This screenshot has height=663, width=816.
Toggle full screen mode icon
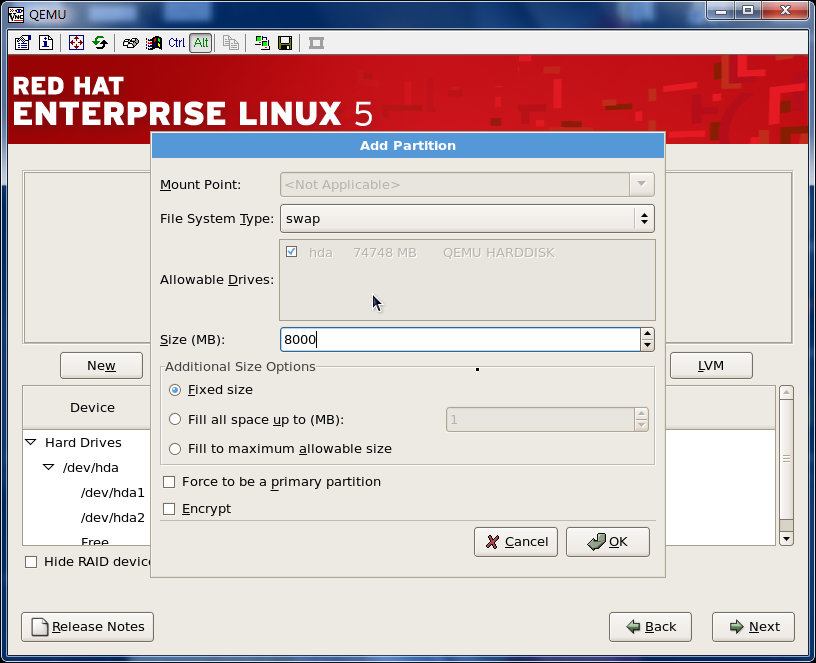(x=76, y=43)
